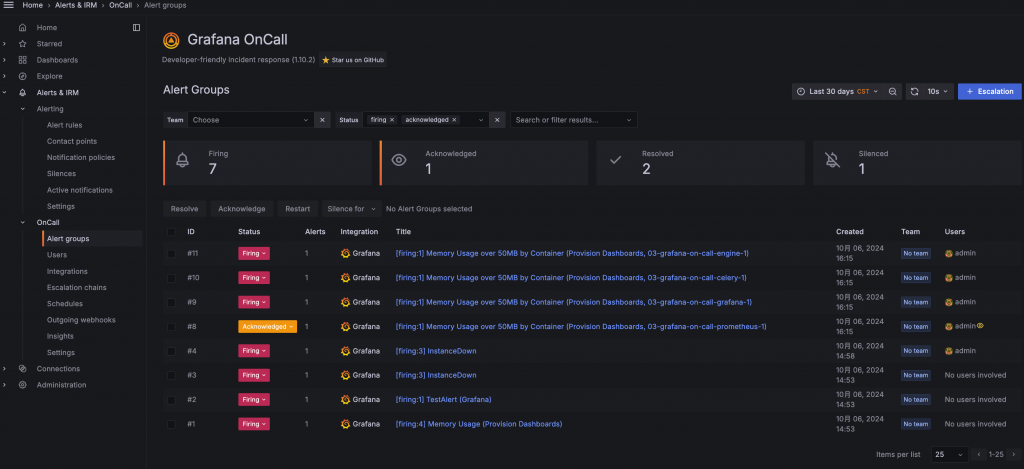Click the Connections icon in the sidebar
The image size is (1024, 469).
[23, 368]
